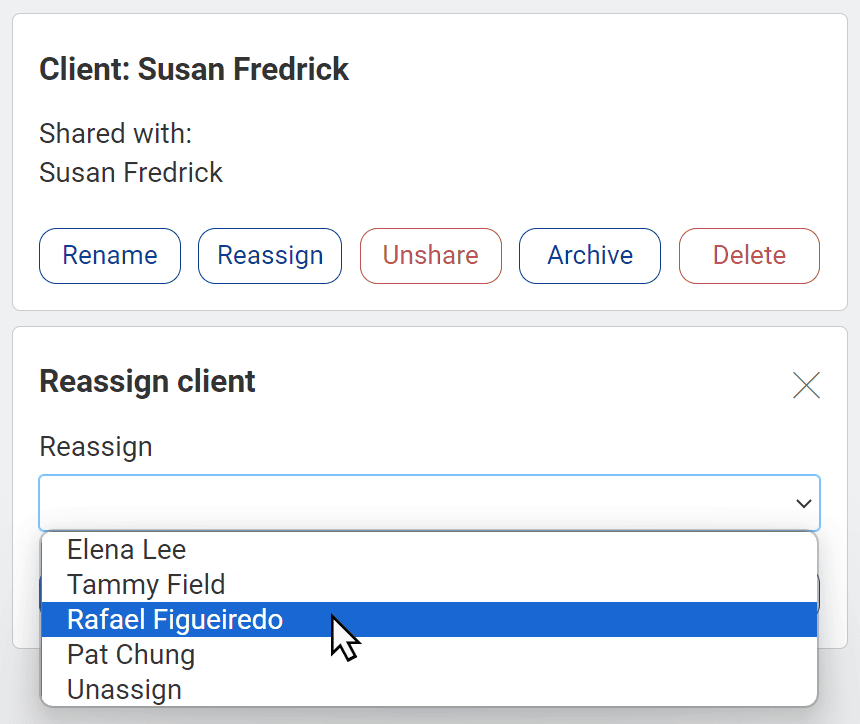Click the Reassign client panel title

pos(148,382)
